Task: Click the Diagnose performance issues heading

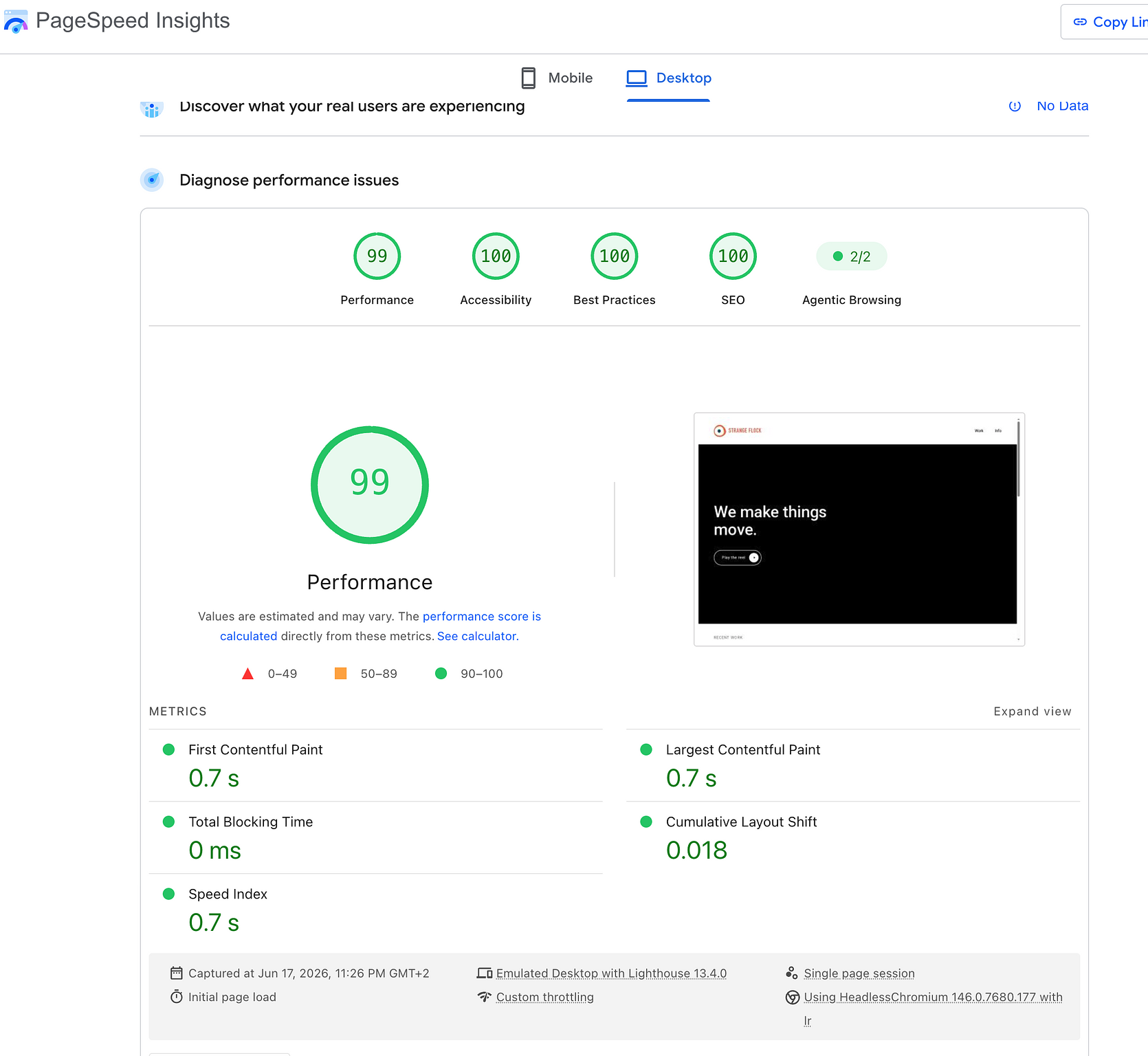Action: coord(289,180)
